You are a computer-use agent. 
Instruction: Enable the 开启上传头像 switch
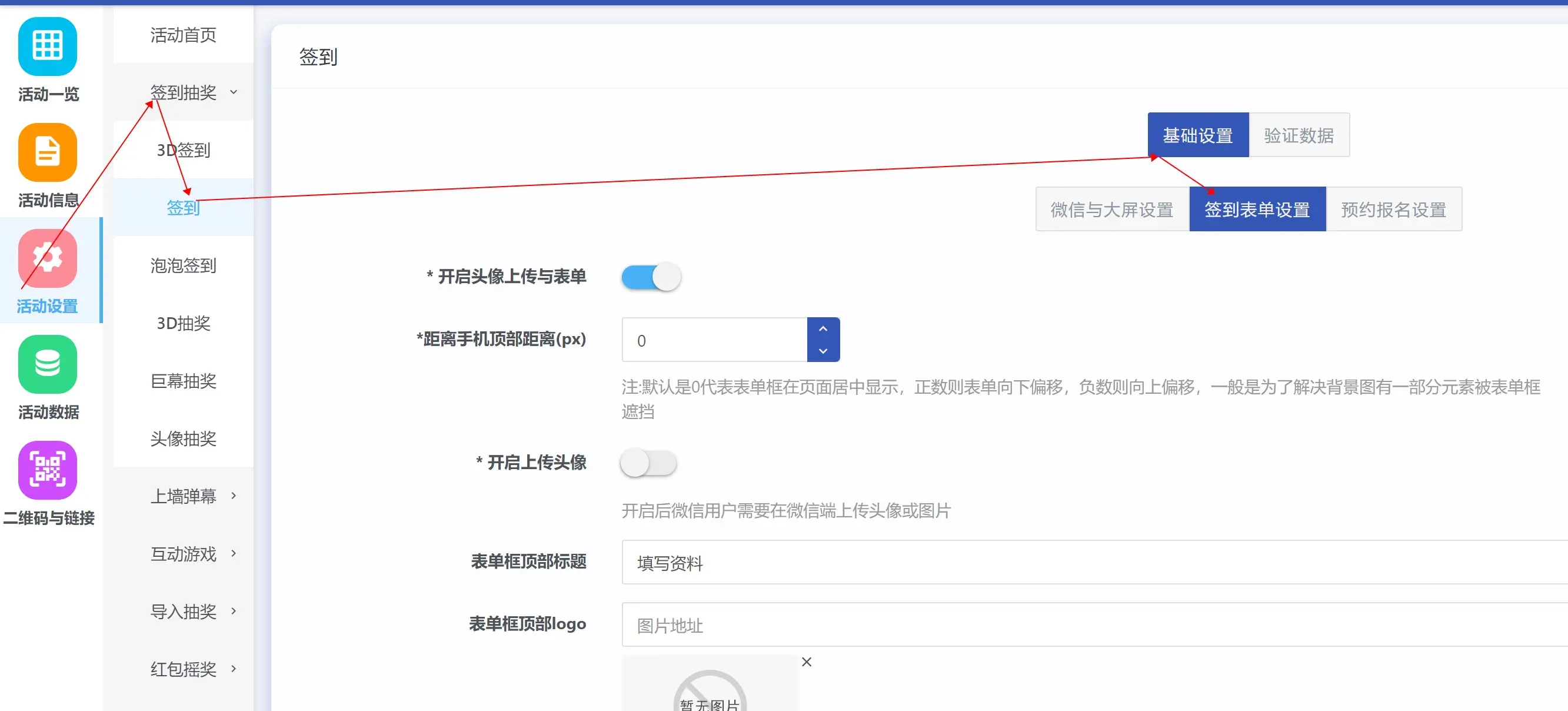click(648, 463)
